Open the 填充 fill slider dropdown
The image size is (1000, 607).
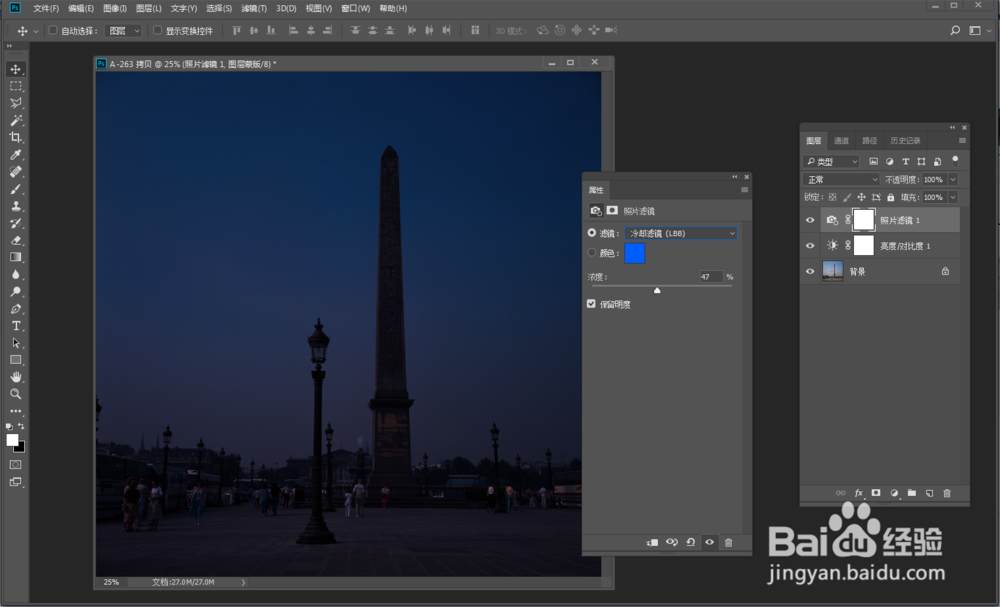click(x=953, y=197)
